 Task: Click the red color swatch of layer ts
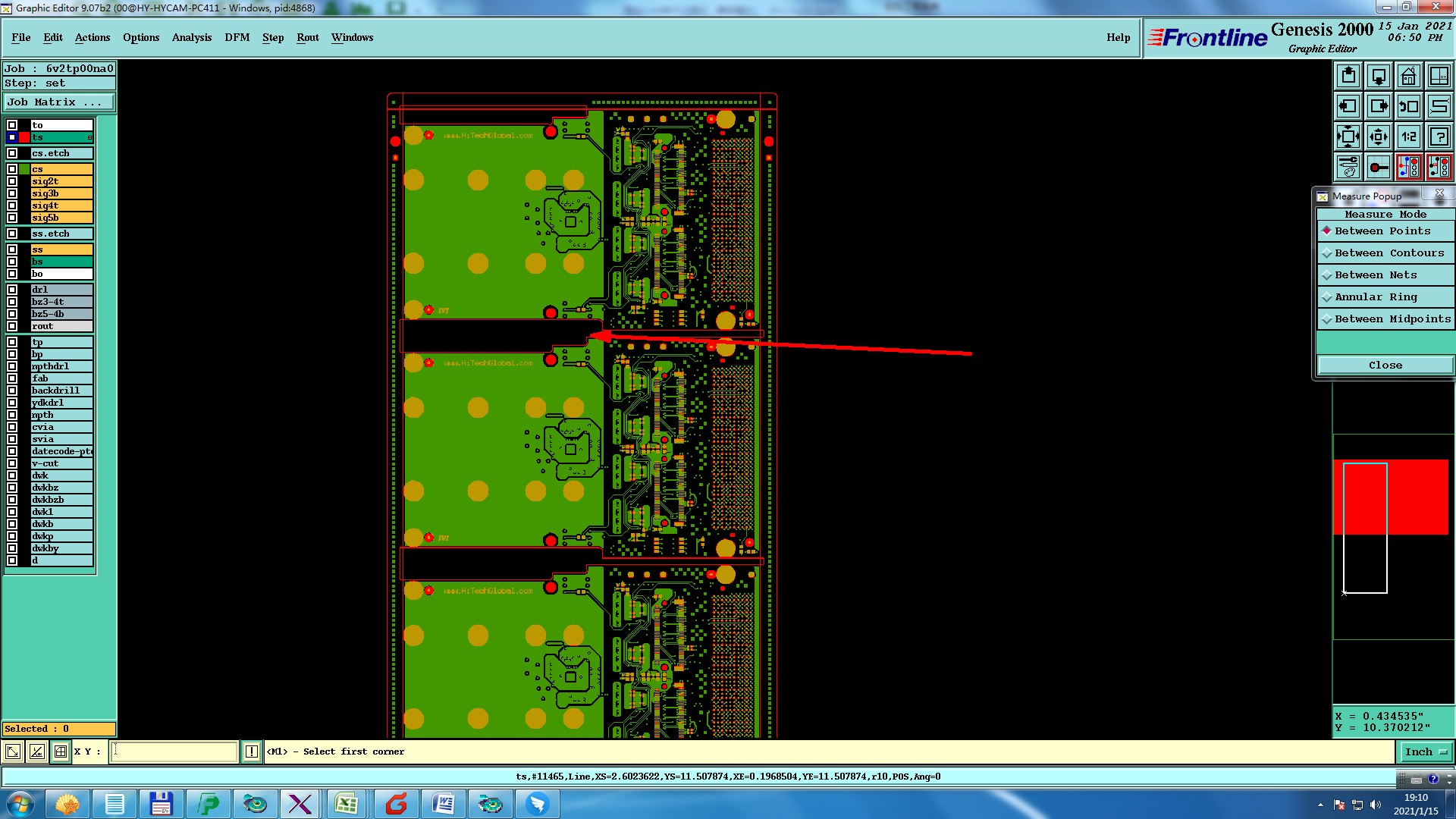[x=24, y=137]
